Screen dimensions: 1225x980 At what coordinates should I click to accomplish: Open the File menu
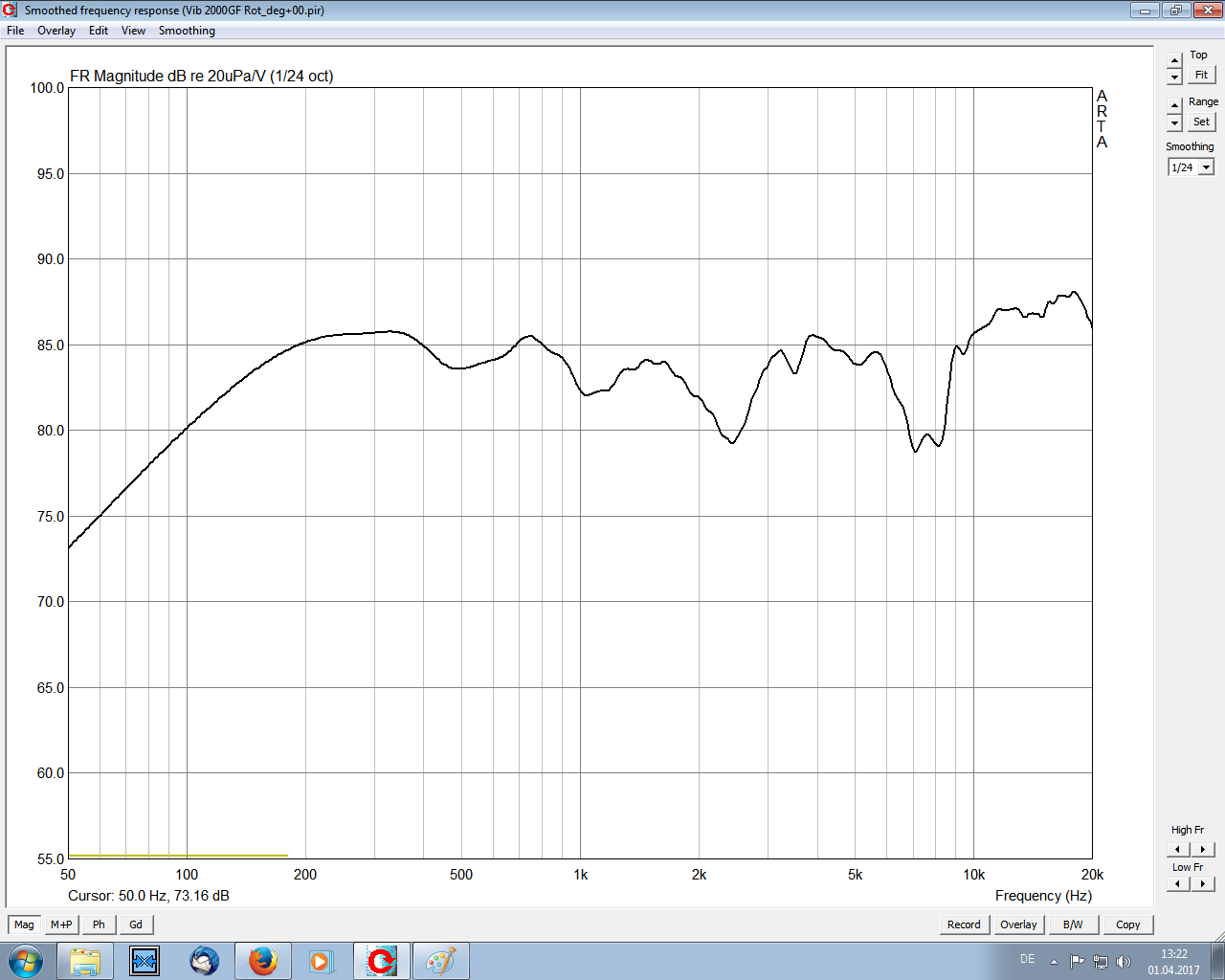tap(15, 31)
